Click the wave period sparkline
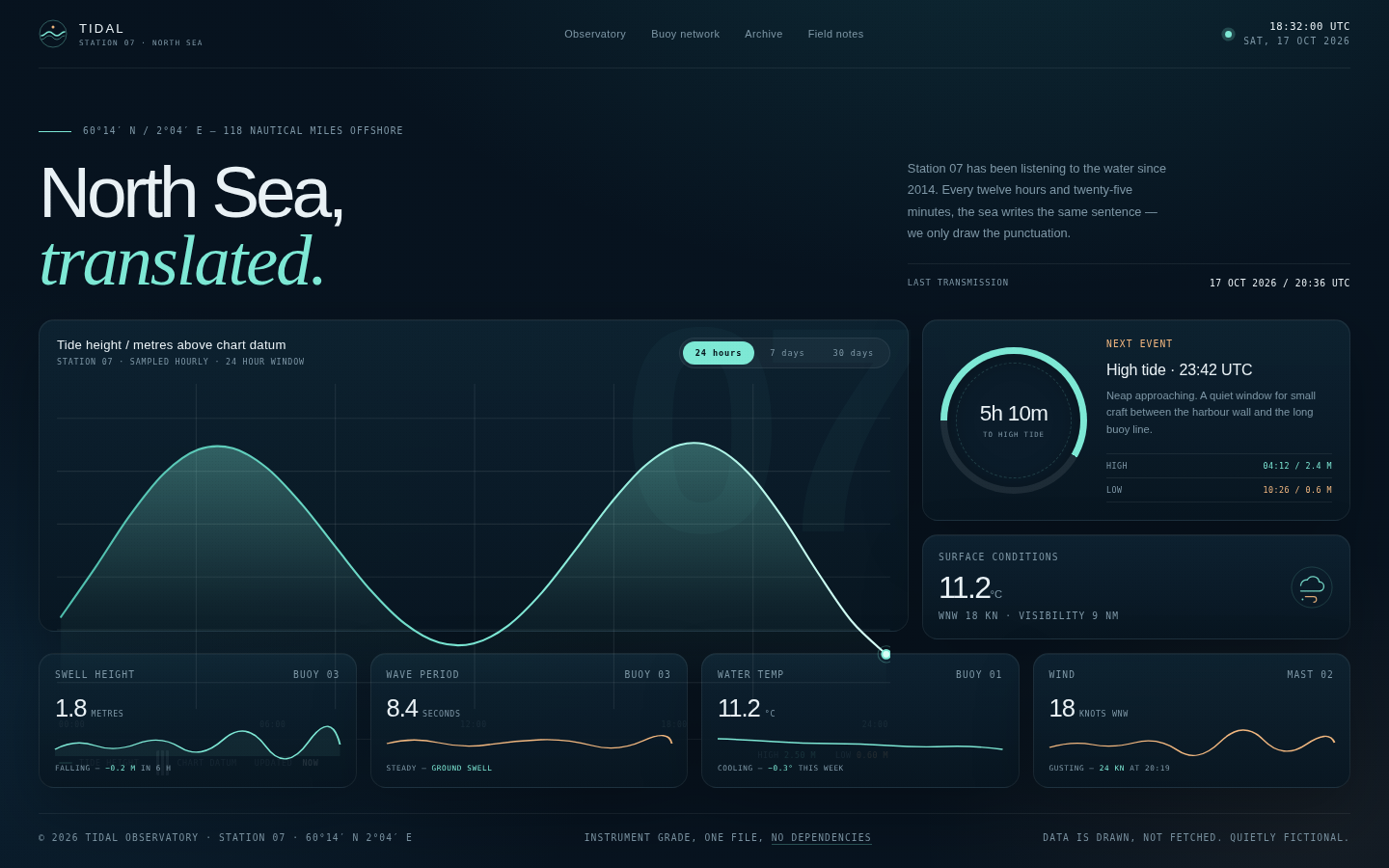Screen dimensions: 1389x868 (x=529, y=741)
